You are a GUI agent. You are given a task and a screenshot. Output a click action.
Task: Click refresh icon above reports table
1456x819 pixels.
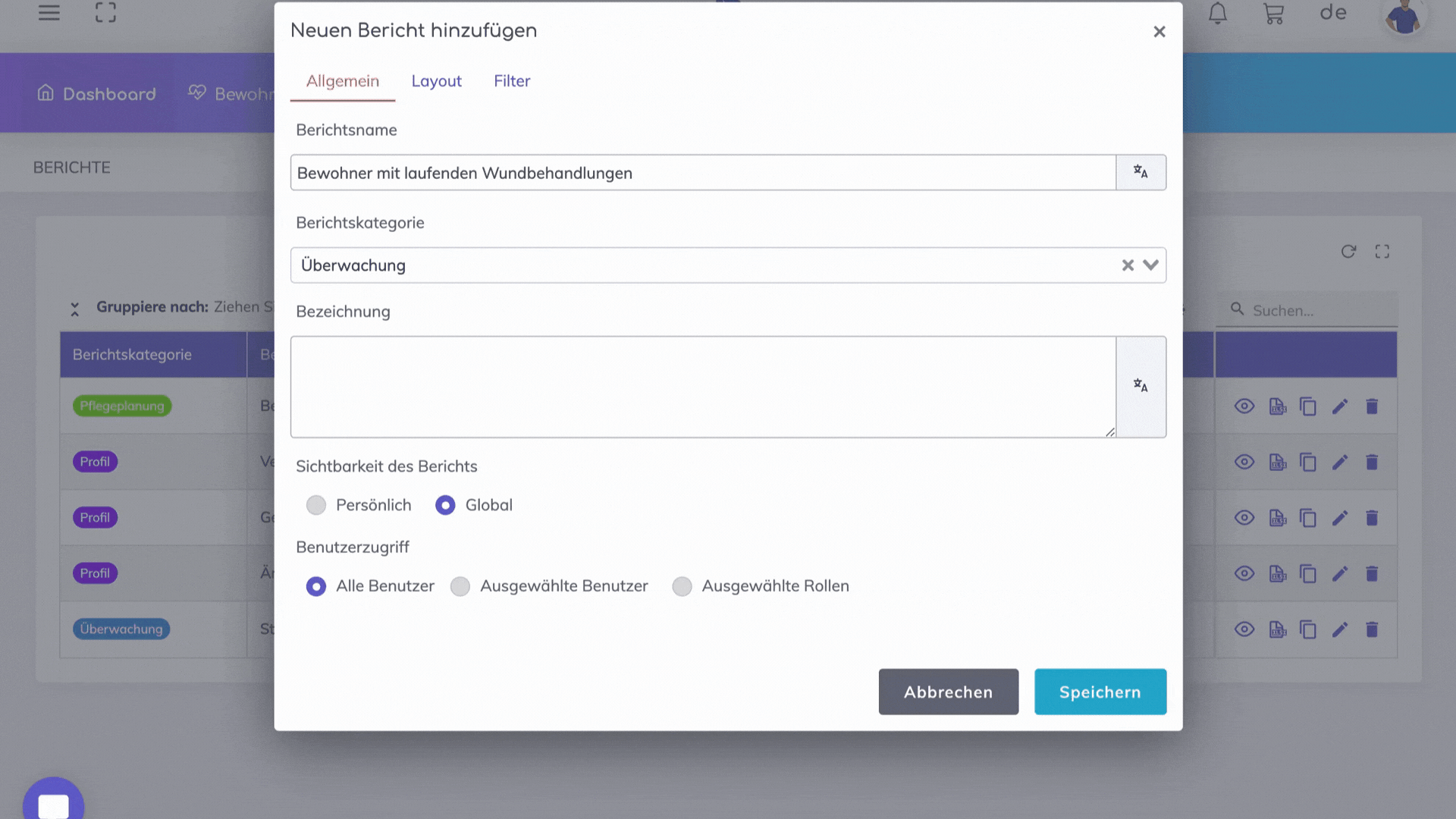[x=1348, y=252]
